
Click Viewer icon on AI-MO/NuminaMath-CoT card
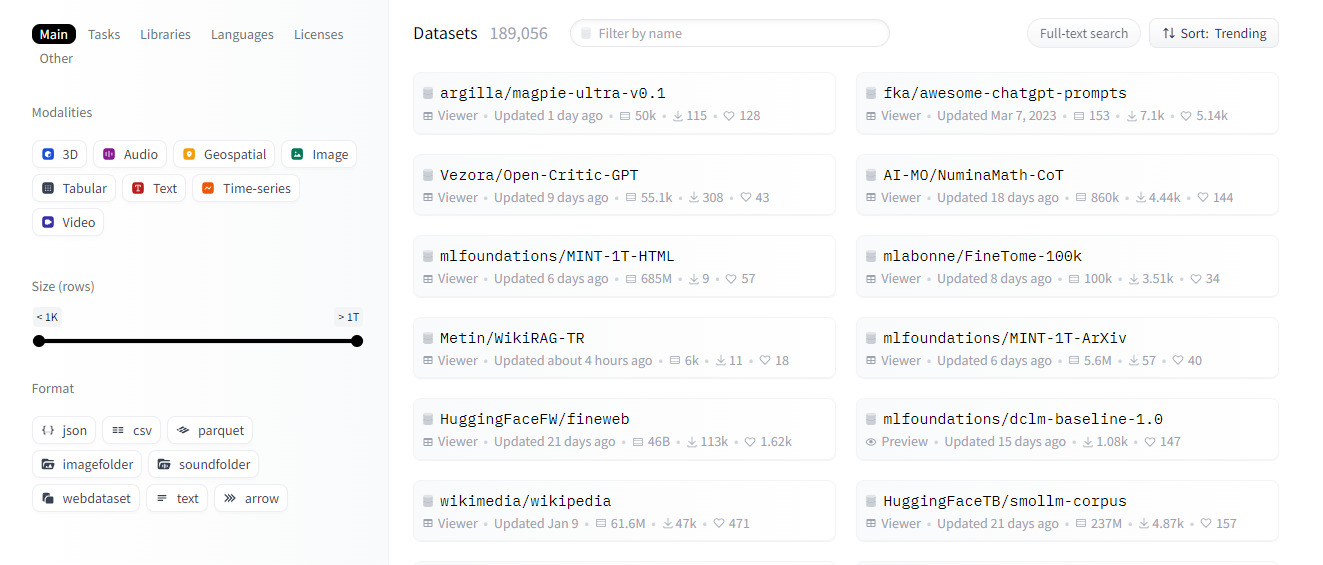(871, 198)
